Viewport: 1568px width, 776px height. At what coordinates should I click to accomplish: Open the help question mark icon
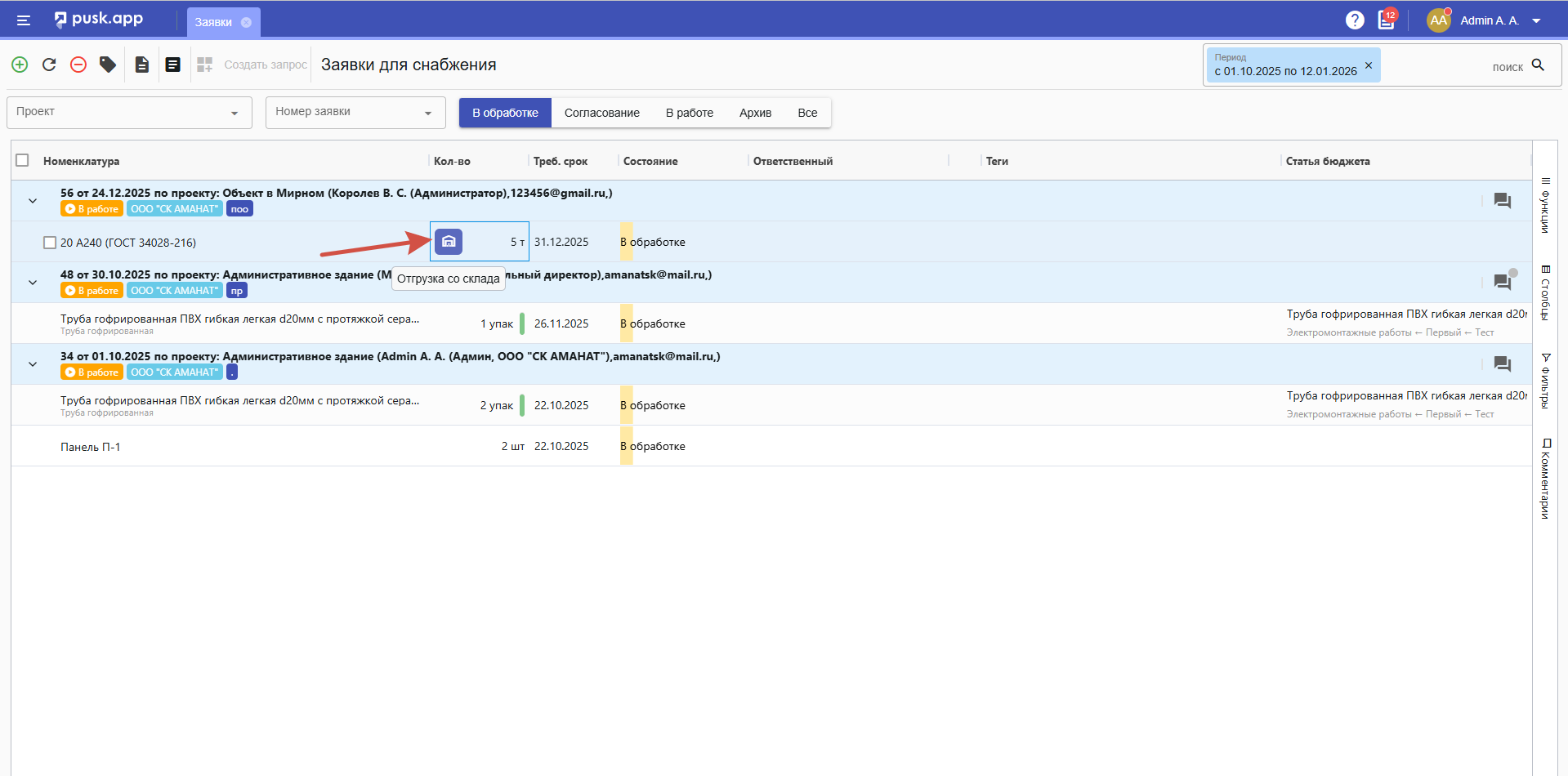pos(1355,20)
